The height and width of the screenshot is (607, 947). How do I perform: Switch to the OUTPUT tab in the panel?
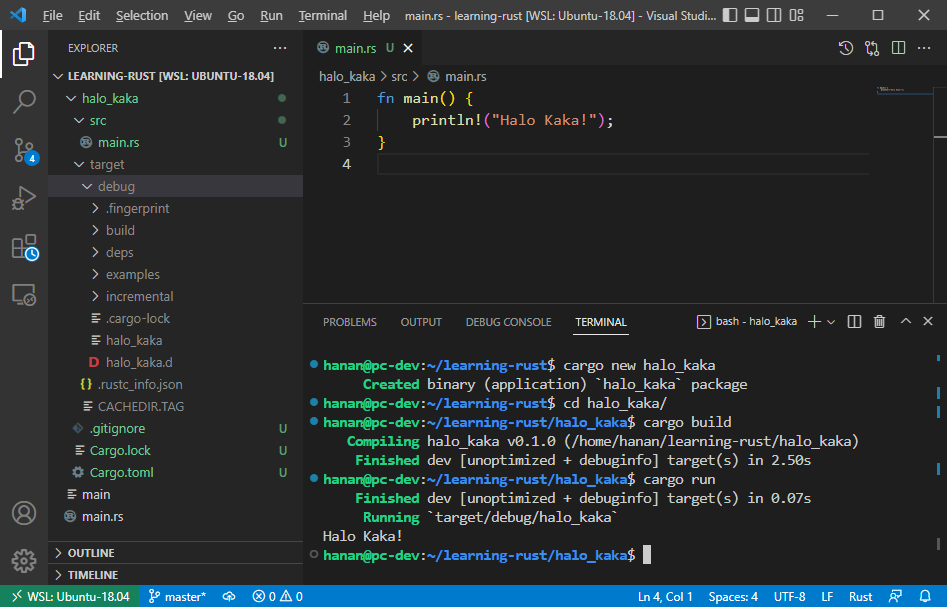pyautogui.click(x=420, y=321)
